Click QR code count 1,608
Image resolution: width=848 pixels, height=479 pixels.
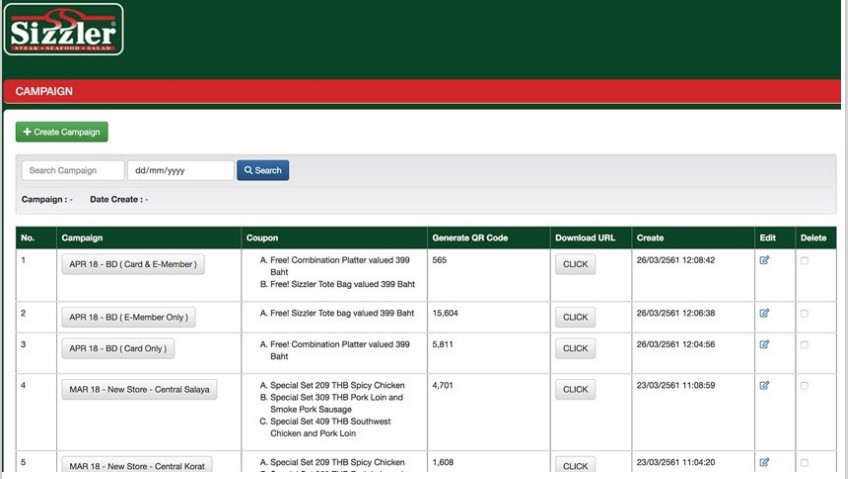pyautogui.click(x=443, y=462)
